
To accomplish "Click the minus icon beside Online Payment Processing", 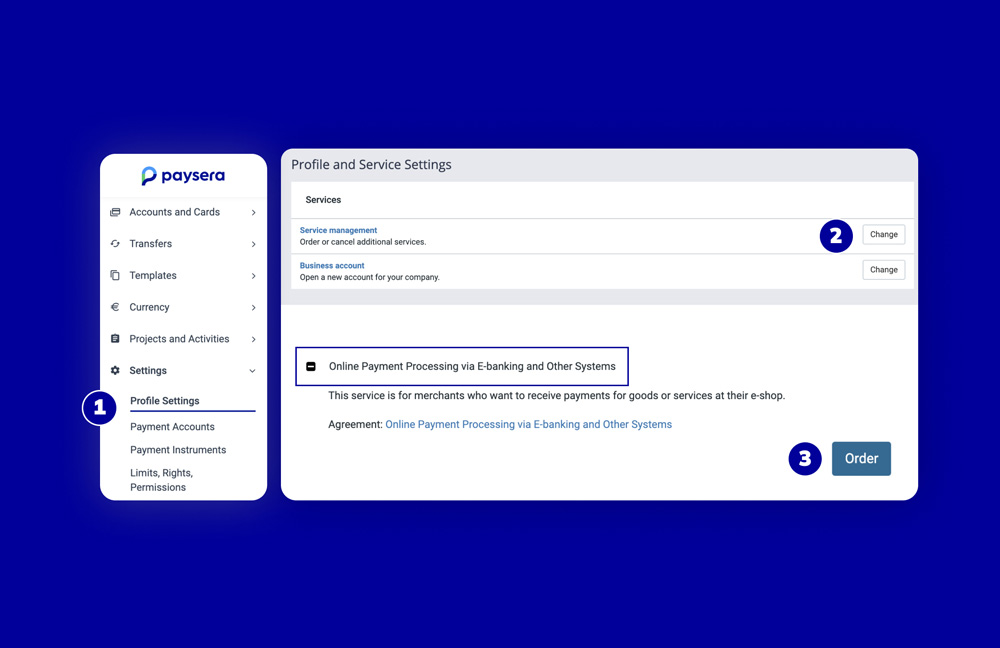I will coord(311,366).
